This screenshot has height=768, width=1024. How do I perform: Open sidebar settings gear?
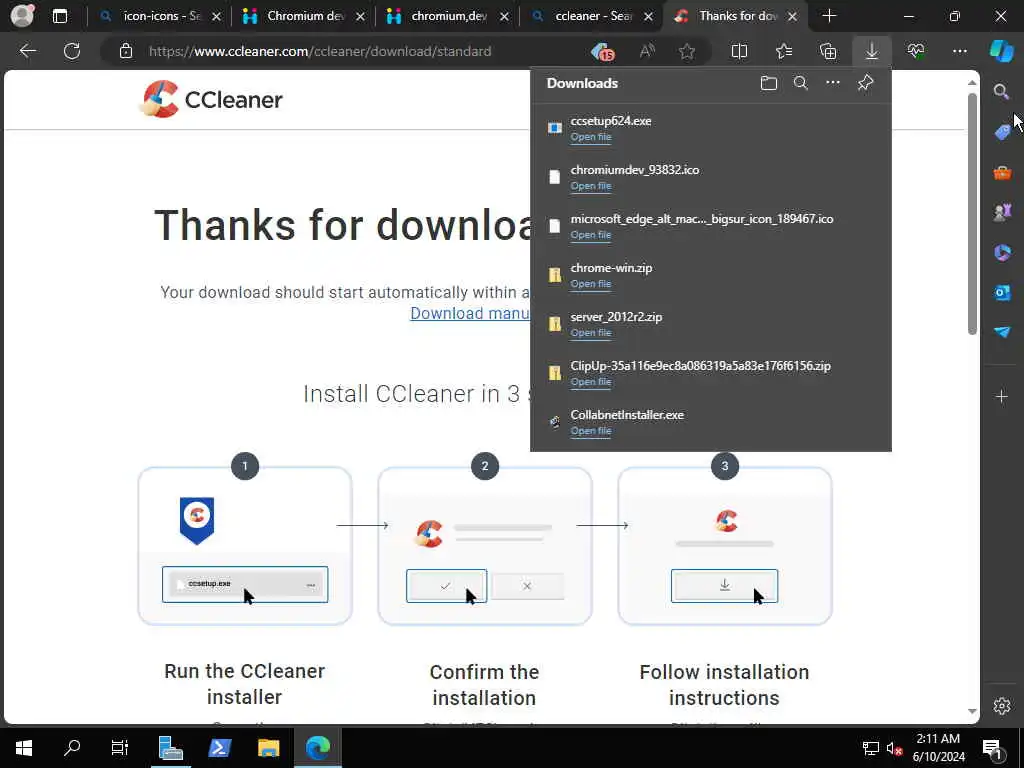1002,706
